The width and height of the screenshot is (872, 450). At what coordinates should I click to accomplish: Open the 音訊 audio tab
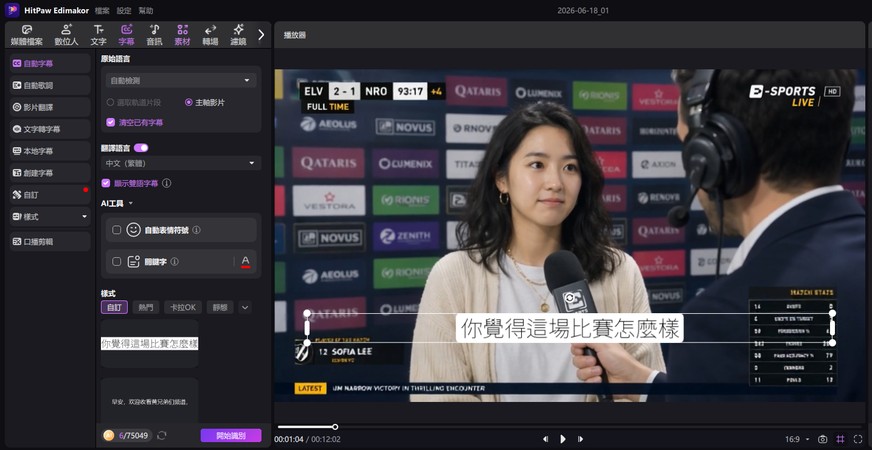pos(154,35)
